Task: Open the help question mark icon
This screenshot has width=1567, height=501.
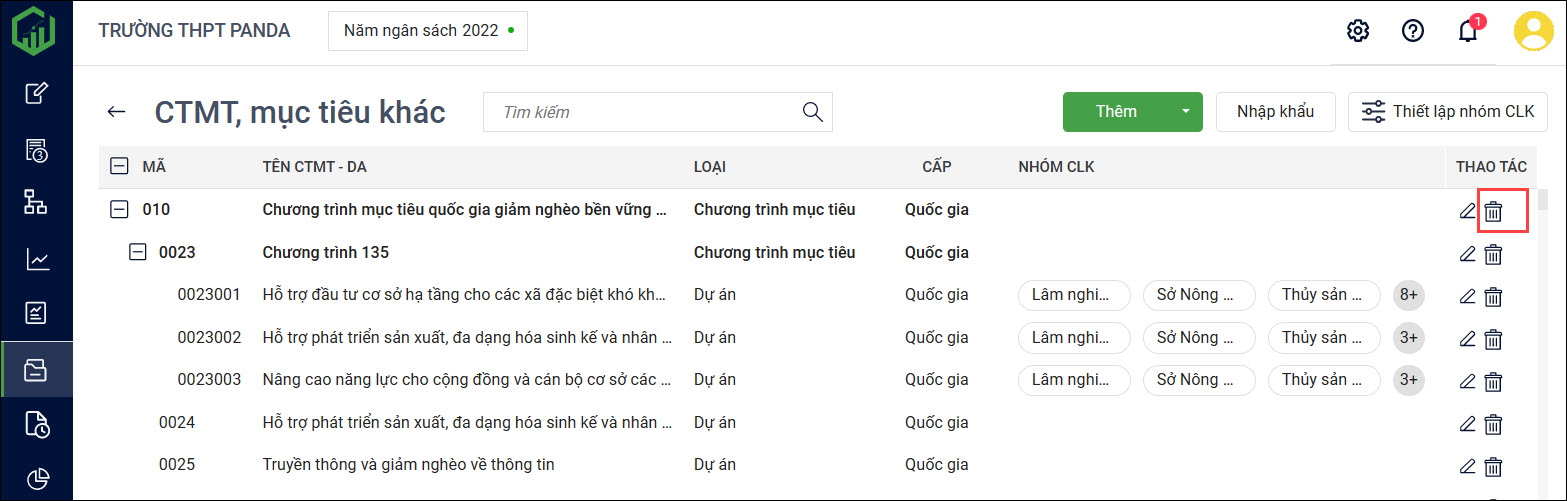Action: (1412, 31)
